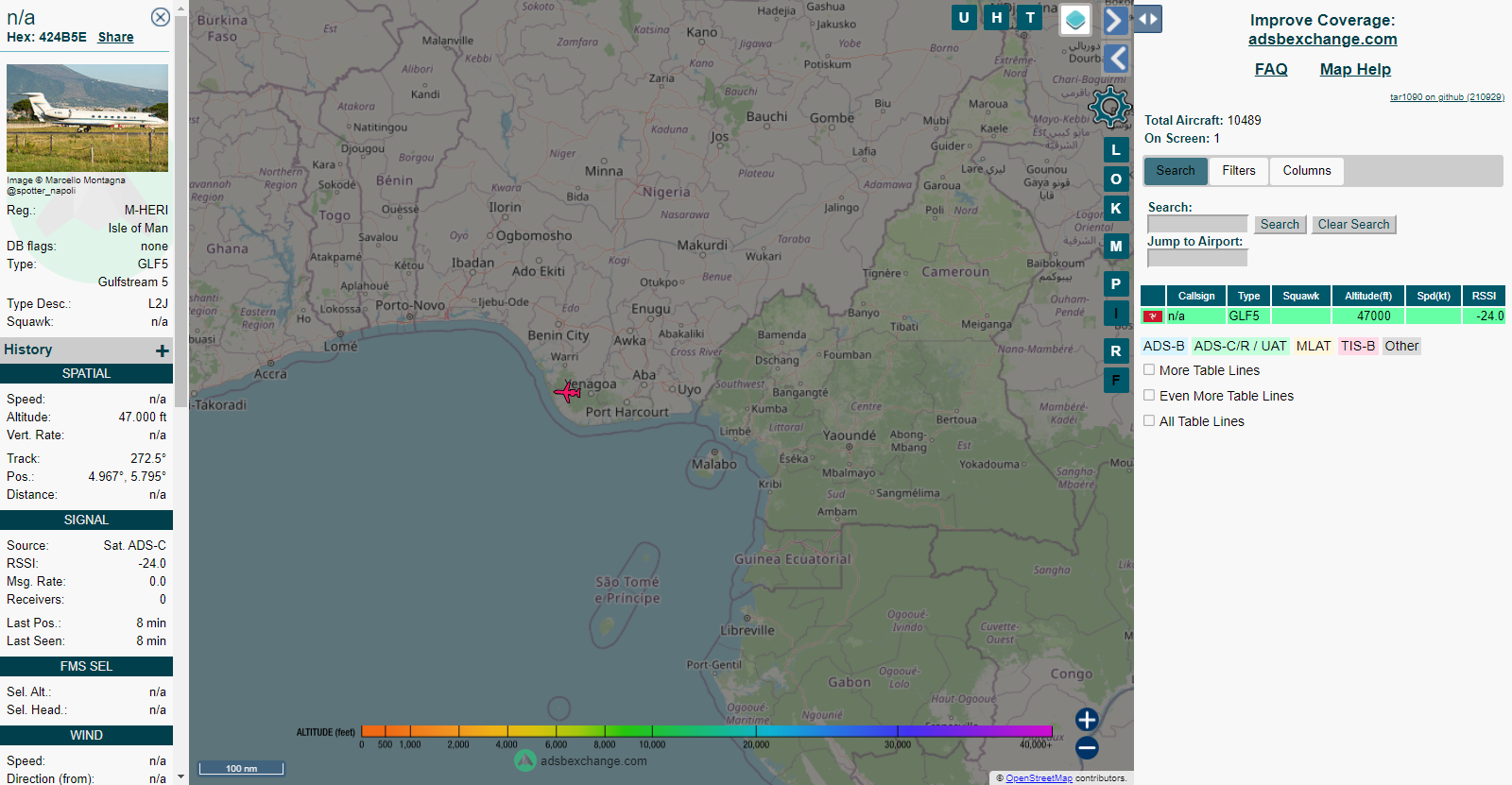Click the Share link
The image size is (1512, 785).
point(115,37)
